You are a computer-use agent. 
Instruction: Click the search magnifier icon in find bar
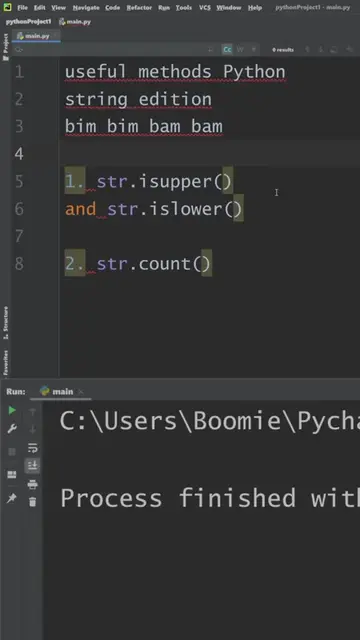(19, 50)
